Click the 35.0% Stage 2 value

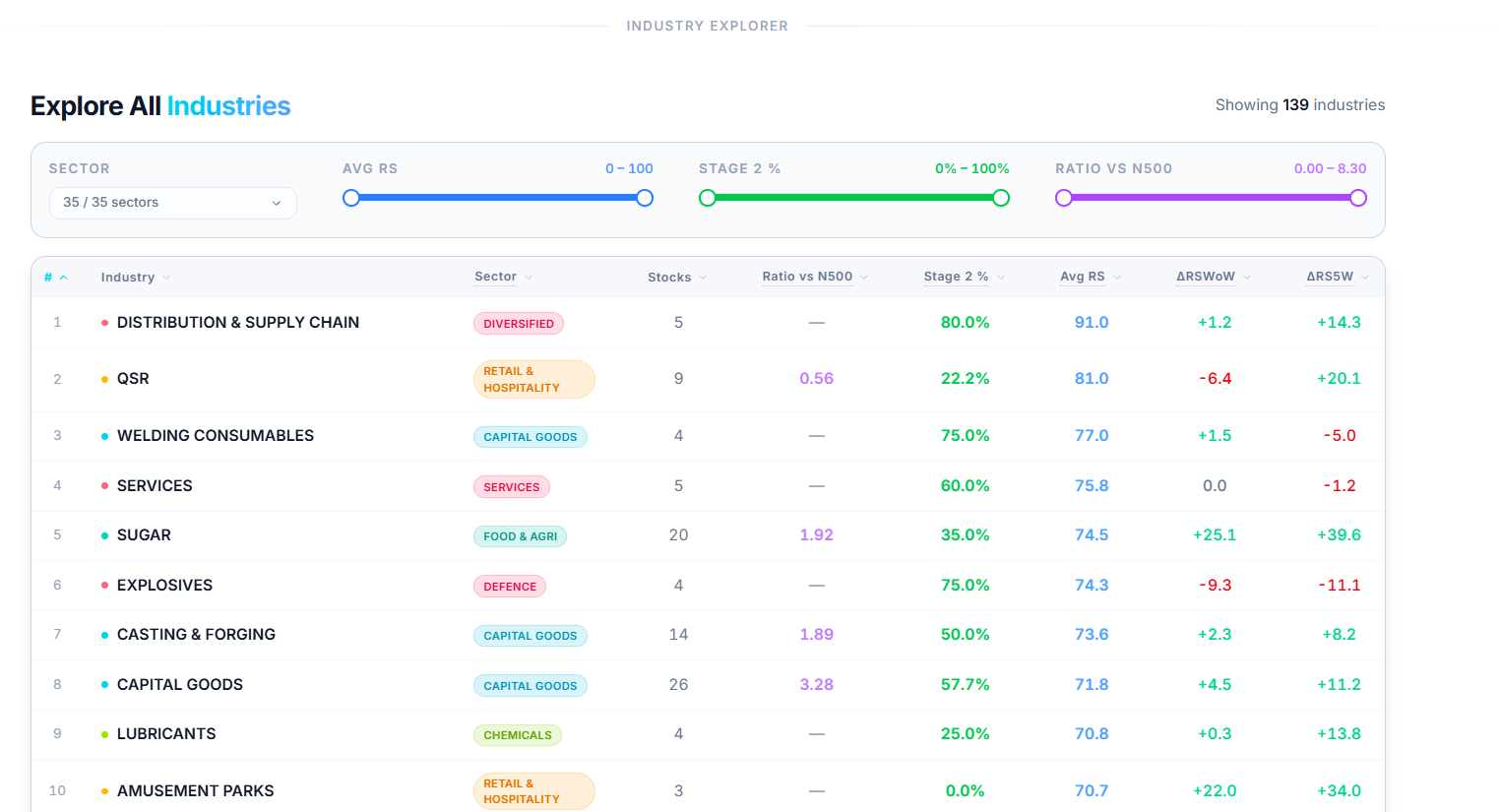tap(965, 535)
